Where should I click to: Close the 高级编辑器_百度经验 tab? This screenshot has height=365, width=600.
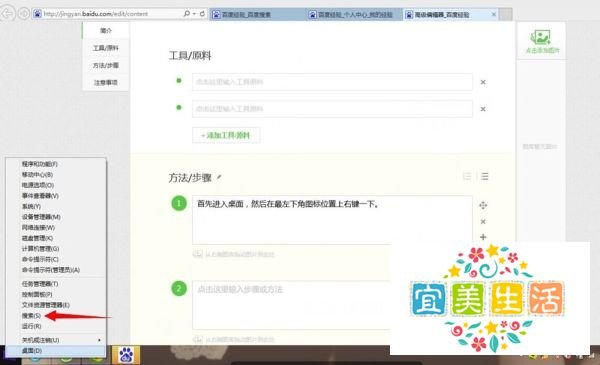(494, 15)
